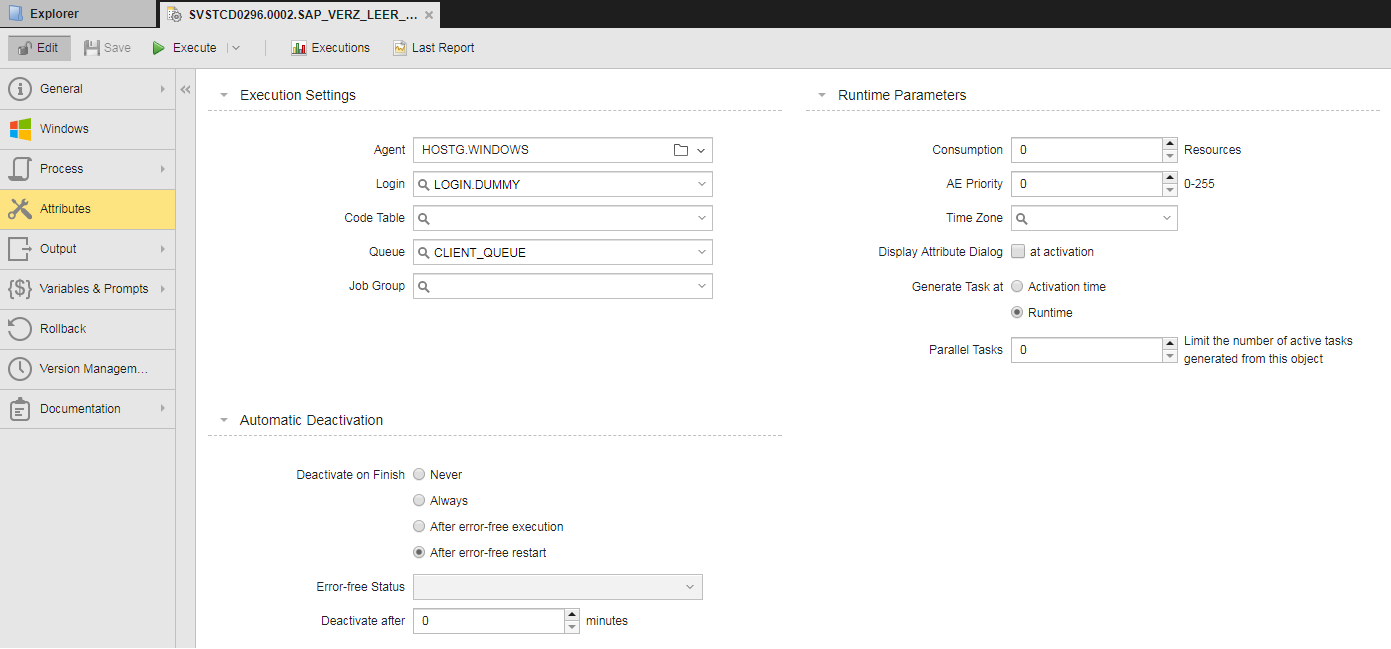This screenshot has height=649, width=1391.
Task: Click the Execute button
Action: tap(184, 48)
